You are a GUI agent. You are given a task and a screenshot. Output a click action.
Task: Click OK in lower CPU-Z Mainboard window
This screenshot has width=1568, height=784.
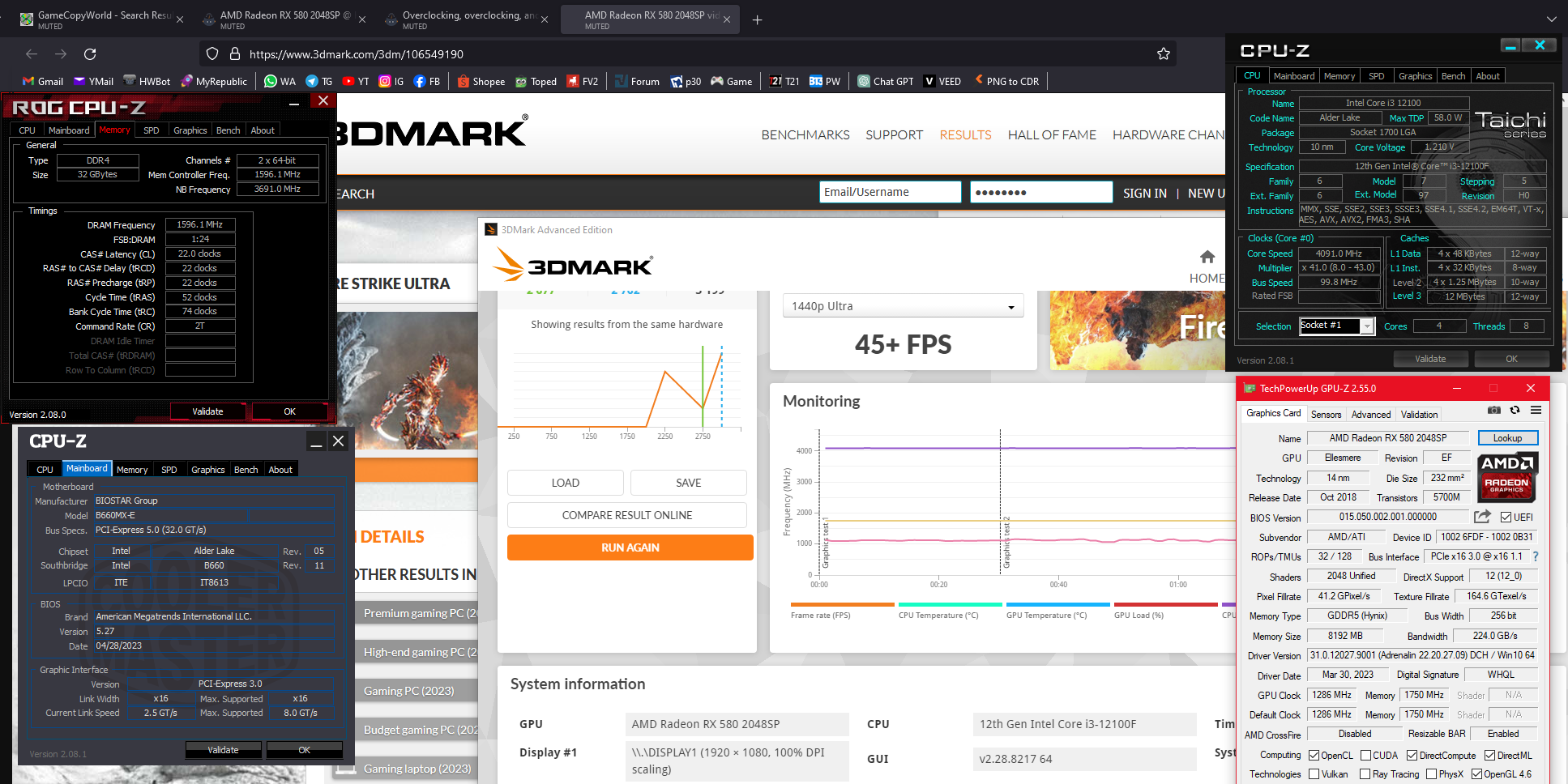(305, 750)
